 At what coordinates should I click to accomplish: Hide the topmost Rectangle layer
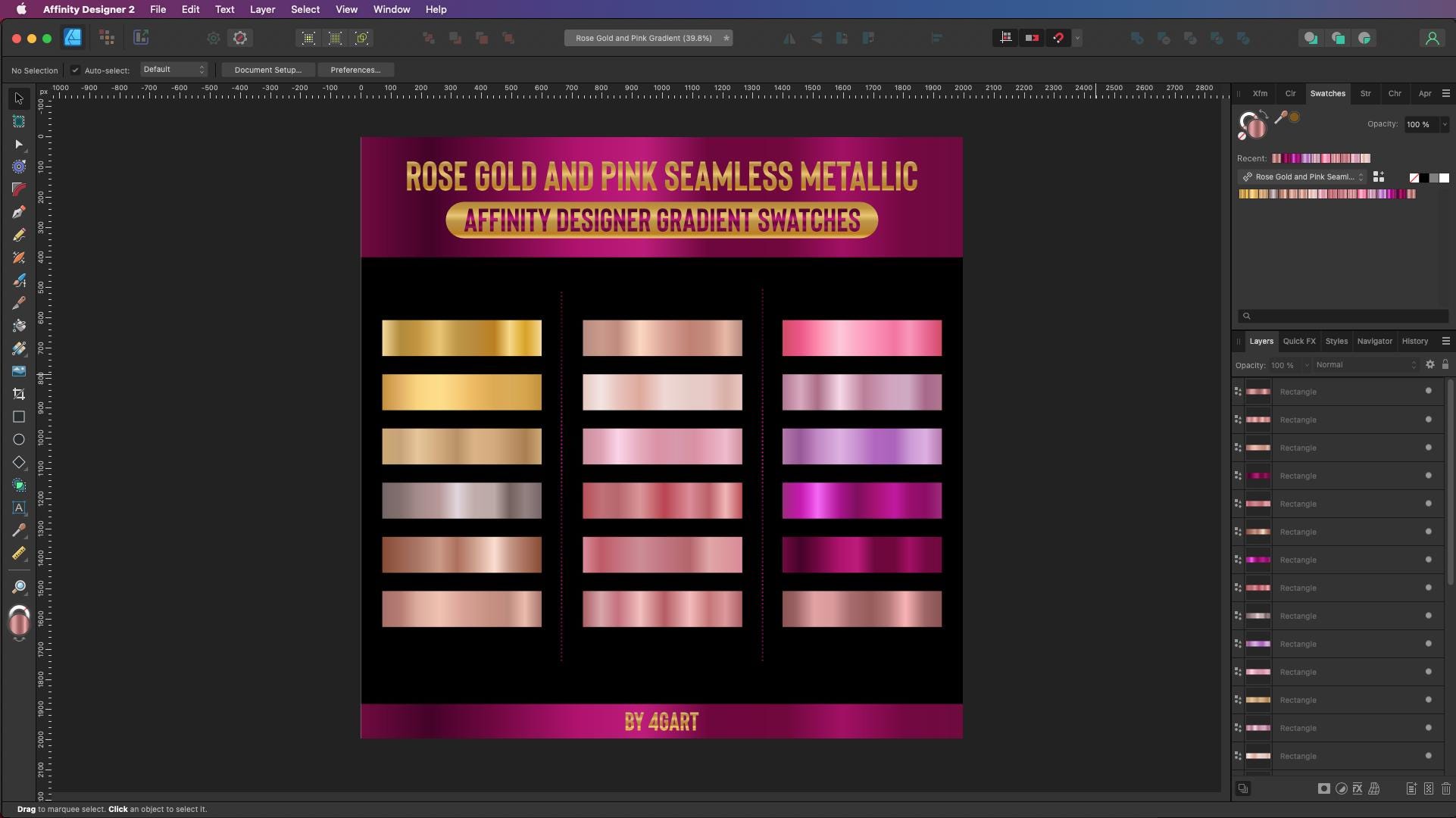click(1427, 391)
